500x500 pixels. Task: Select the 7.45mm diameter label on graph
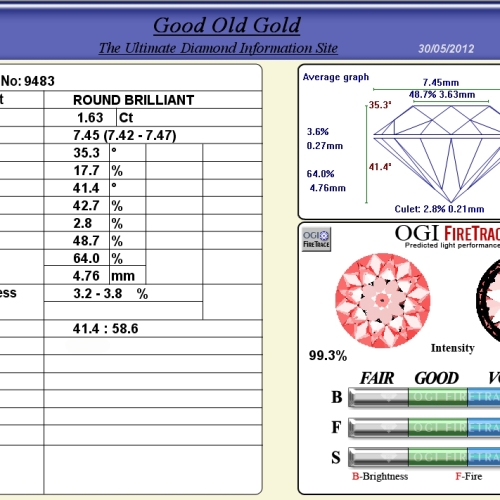coord(441,82)
